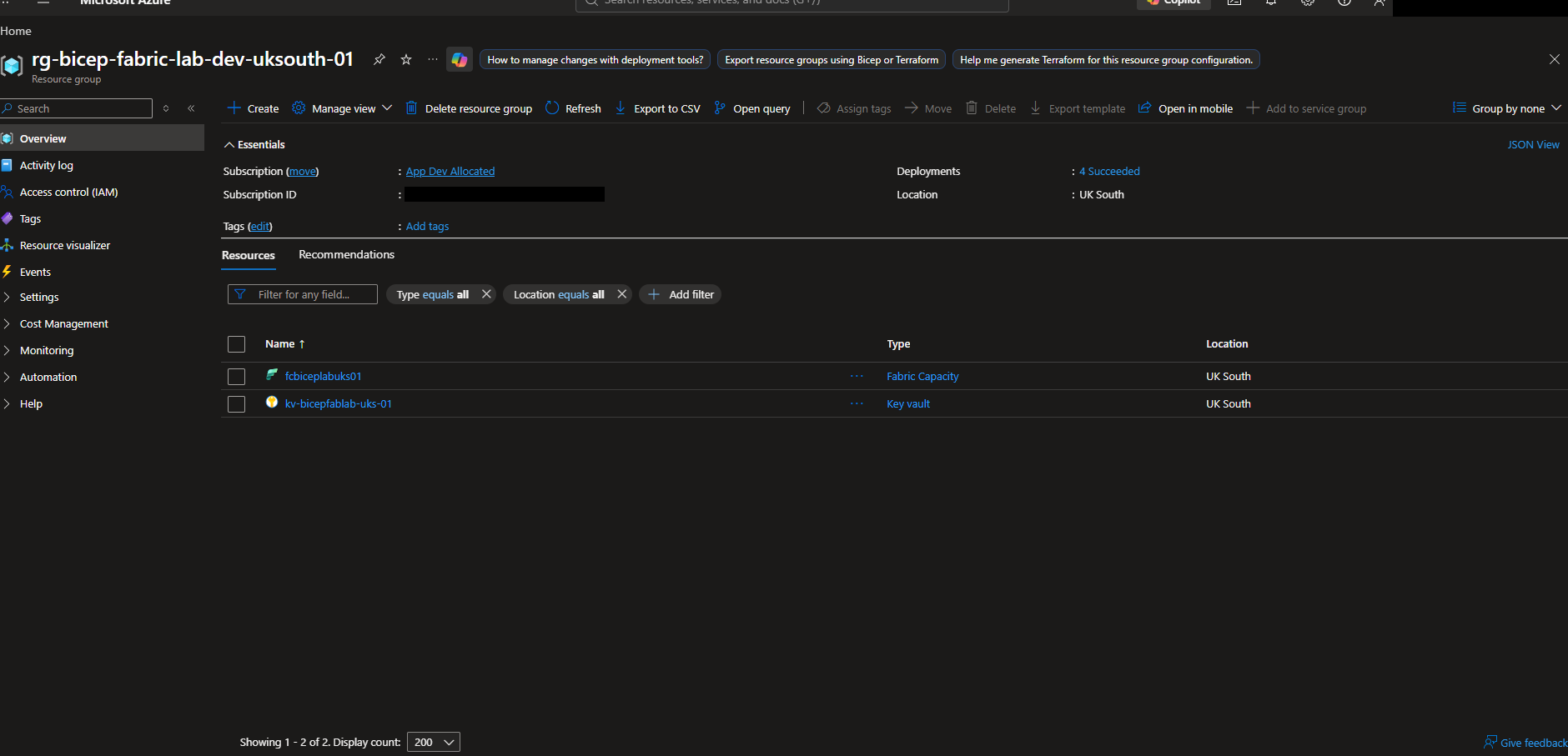The image size is (1568, 756).
Task: Remove the Type equals all filter
Action: 486,294
